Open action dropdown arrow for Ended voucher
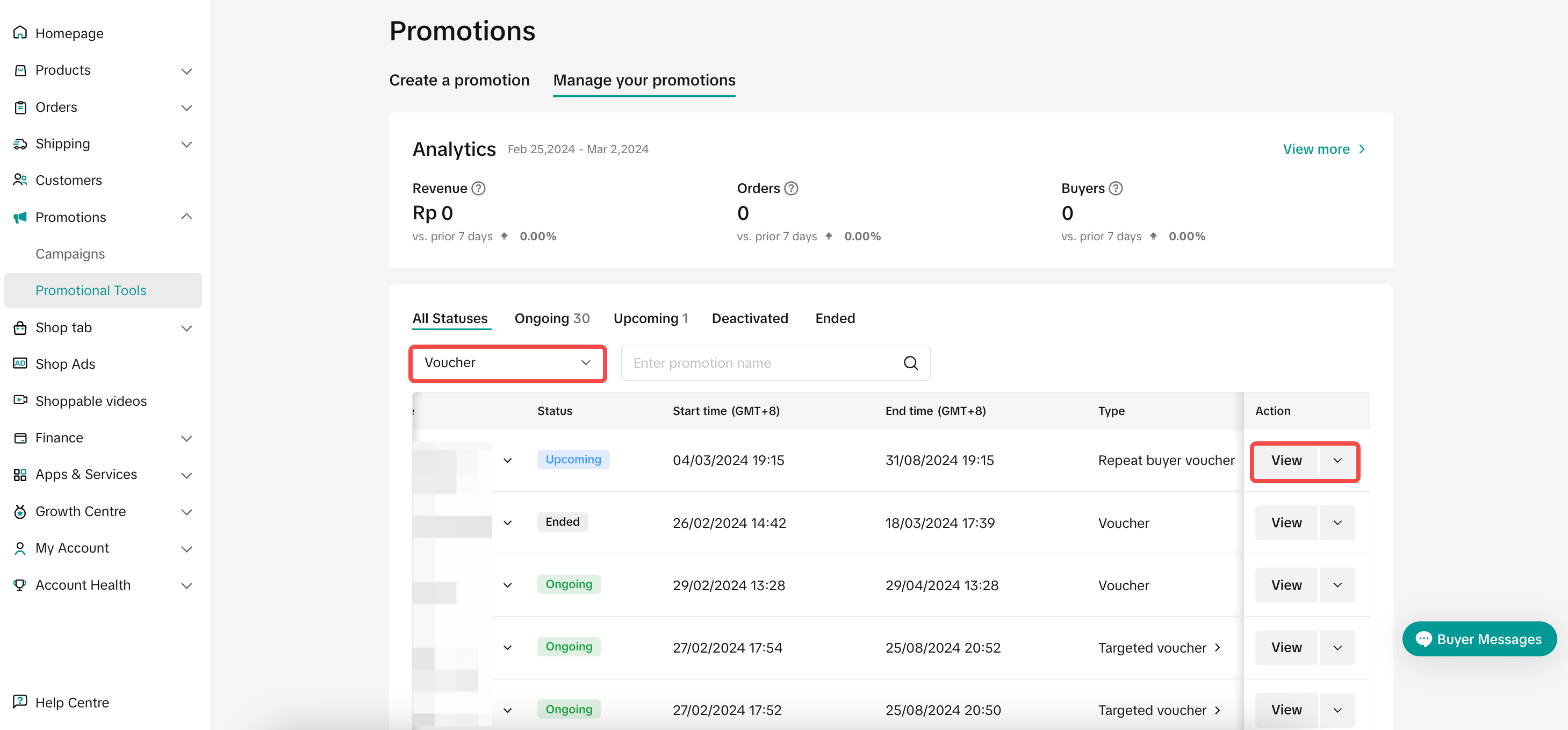Viewport: 1568px width, 730px height. click(1337, 523)
